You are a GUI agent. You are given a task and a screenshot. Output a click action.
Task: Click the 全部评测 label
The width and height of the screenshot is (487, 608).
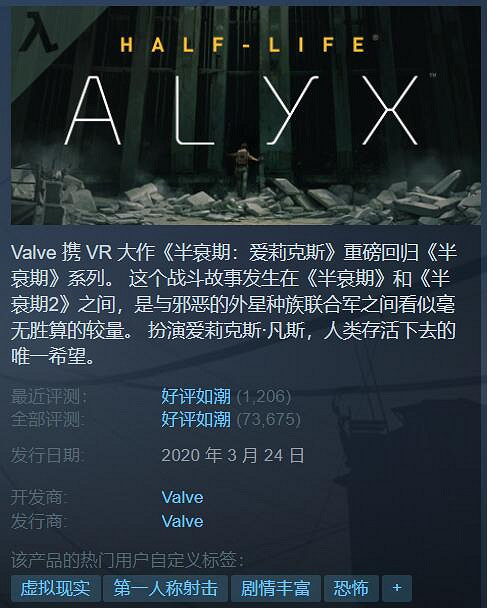[49, 419]
